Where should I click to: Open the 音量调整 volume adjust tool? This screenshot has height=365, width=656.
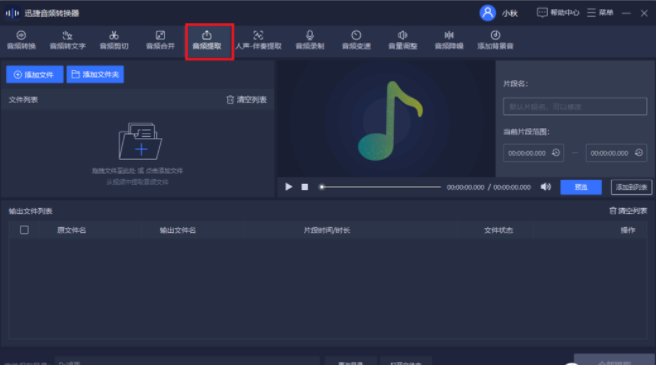click(402, 41)
